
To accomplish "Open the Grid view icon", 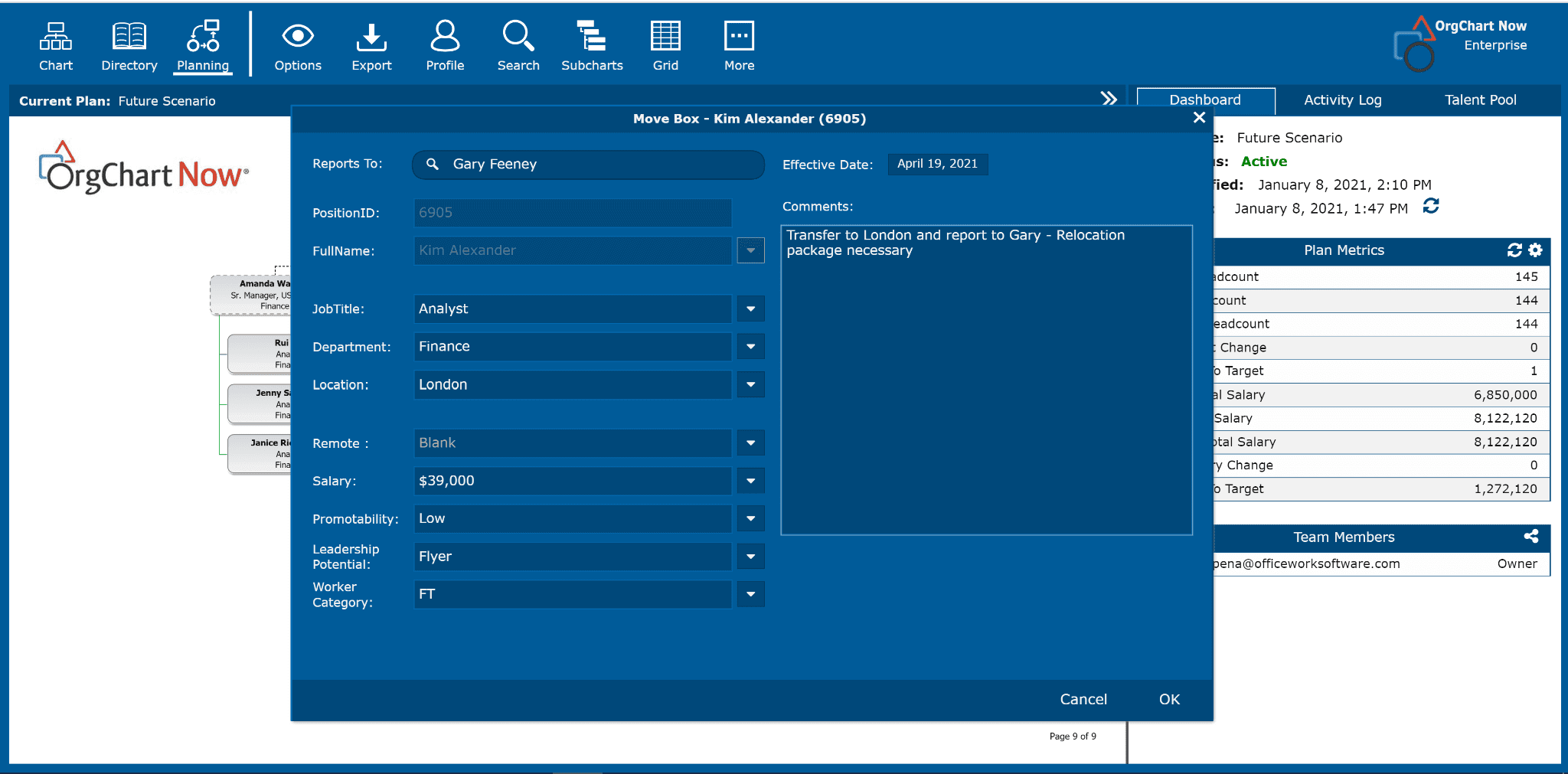I will (x=665, y=46).
